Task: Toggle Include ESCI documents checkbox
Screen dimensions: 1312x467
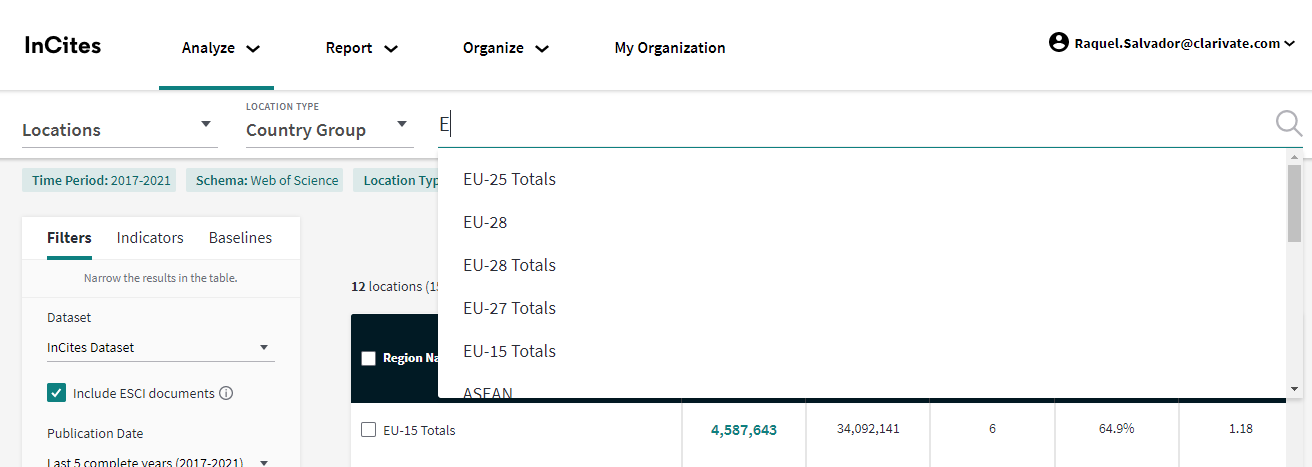Action: coord(57,393)
